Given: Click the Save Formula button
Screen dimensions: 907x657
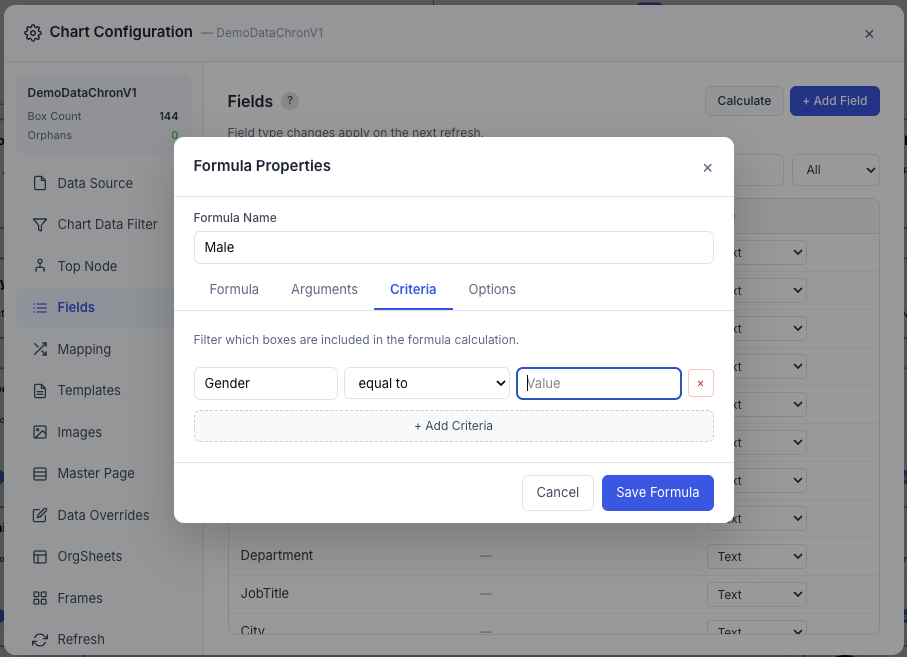Looking at the screenshot, I should pyautogui.click(x=658, y=493).
